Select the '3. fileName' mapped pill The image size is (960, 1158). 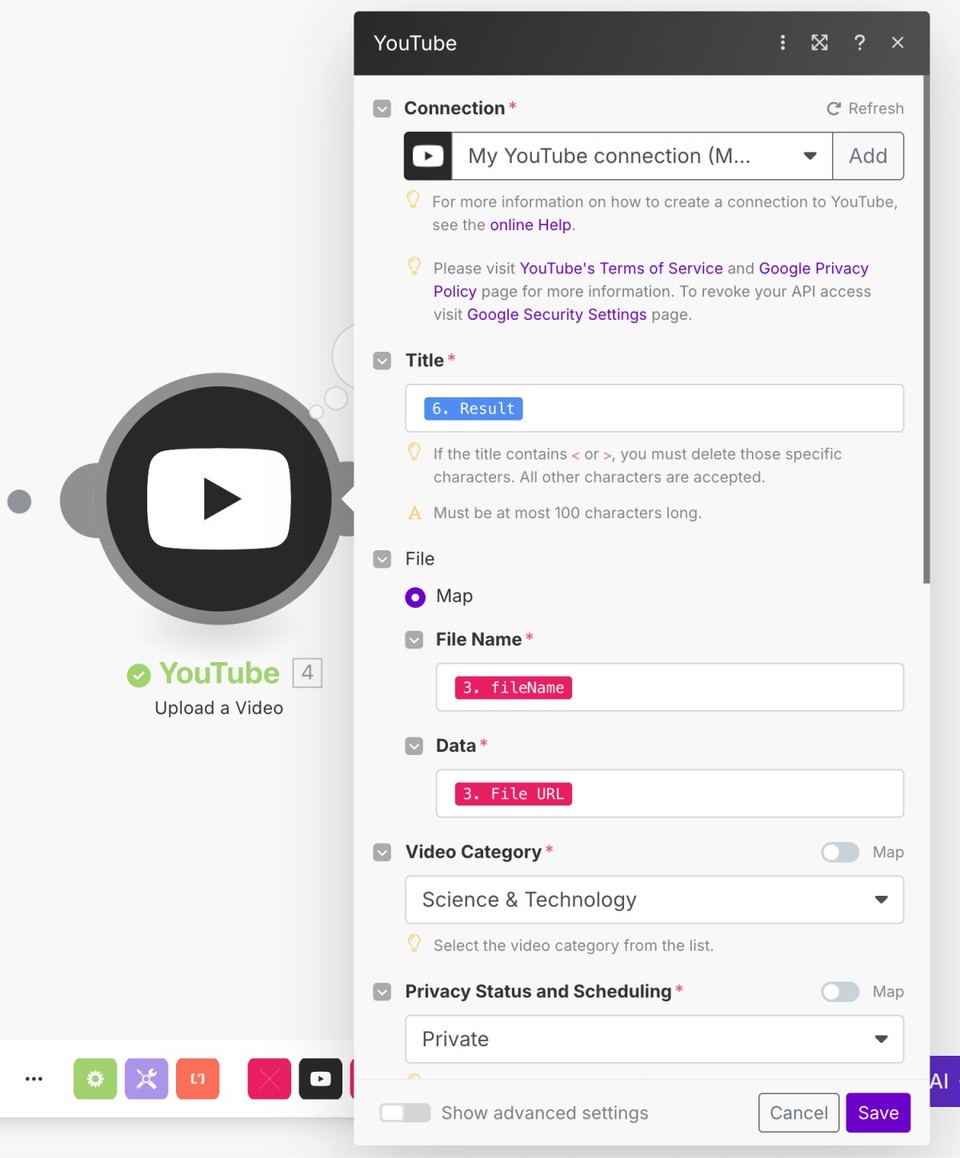click(513, 688)
